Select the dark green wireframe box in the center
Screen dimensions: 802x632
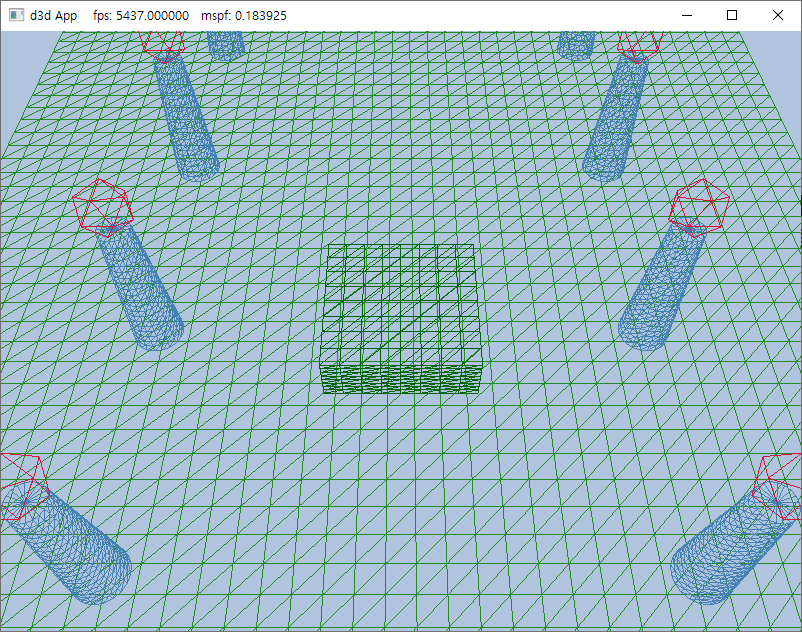click(x=401, y=319)
